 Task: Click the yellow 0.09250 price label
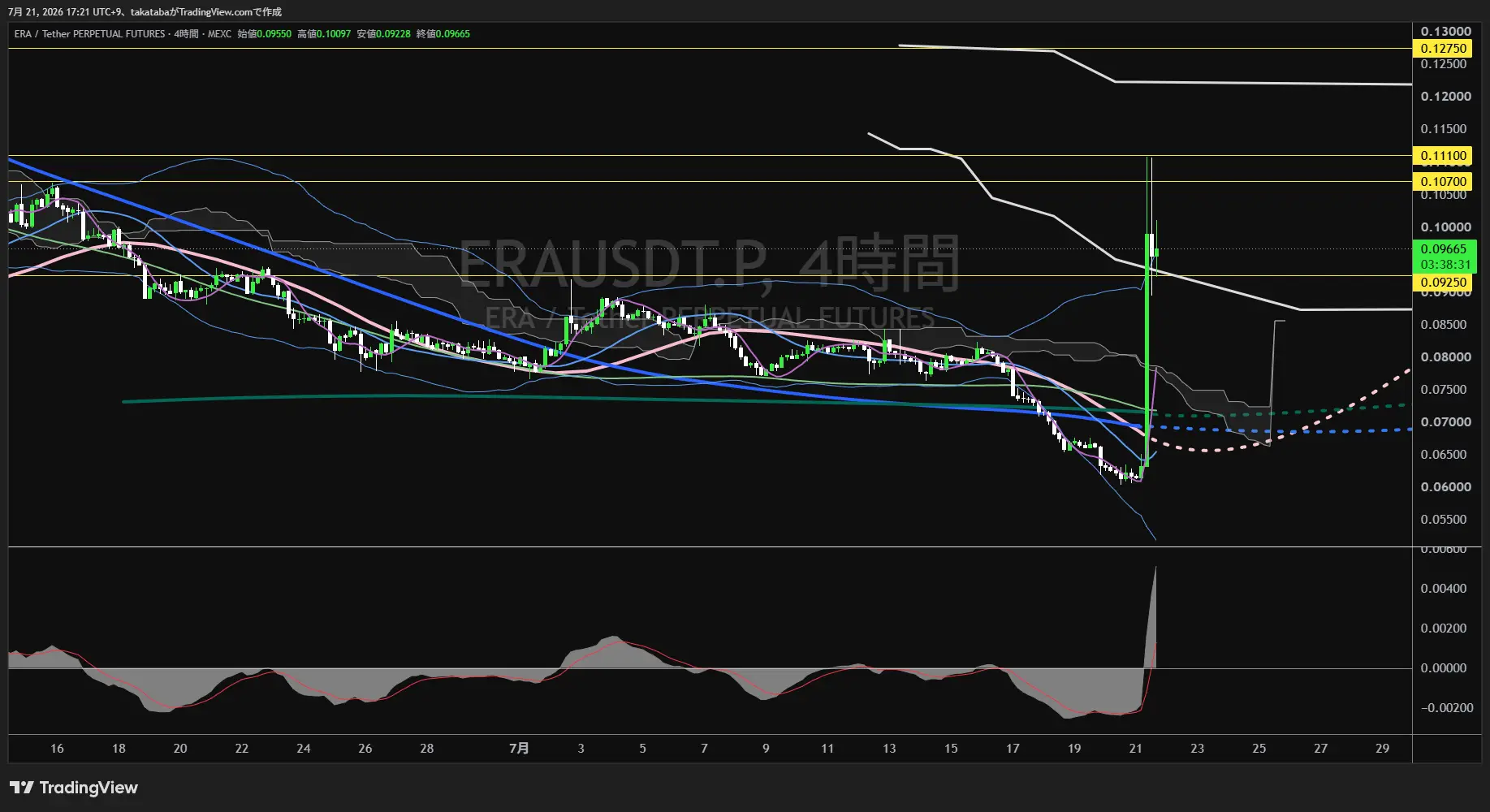pos(1444,283)
